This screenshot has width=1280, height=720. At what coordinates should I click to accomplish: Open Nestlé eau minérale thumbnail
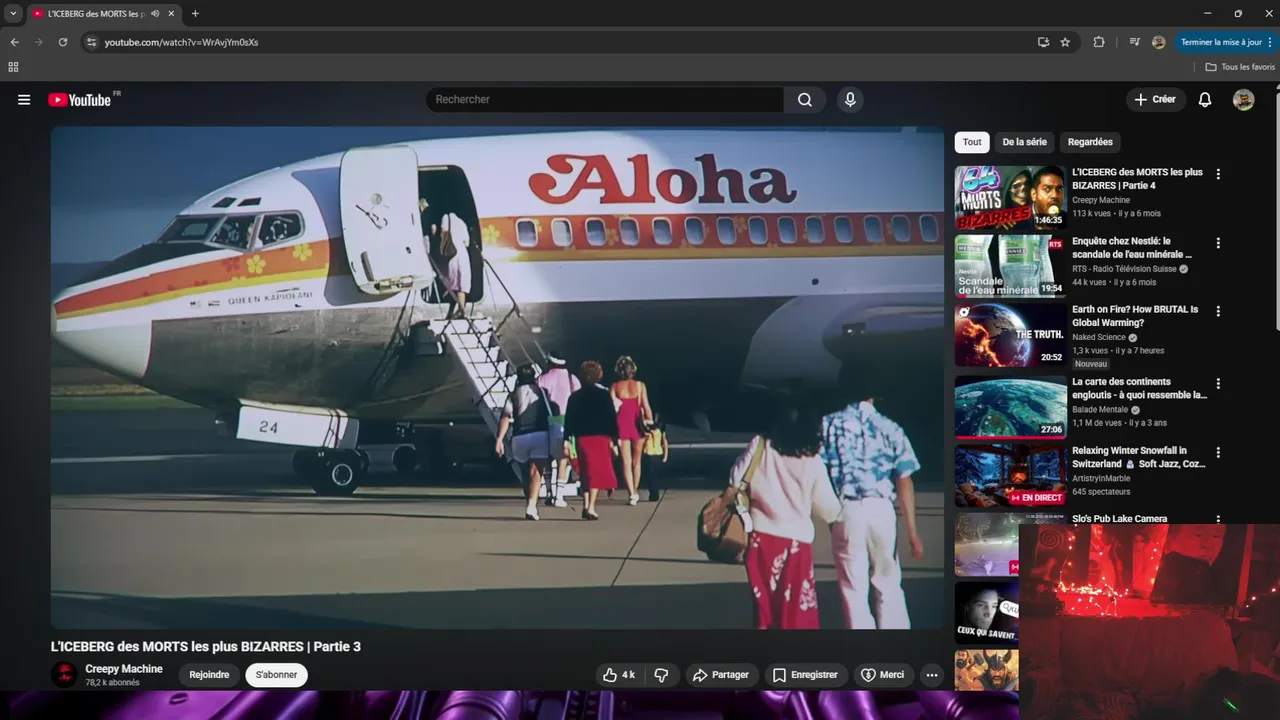[x=1010, y=266]
